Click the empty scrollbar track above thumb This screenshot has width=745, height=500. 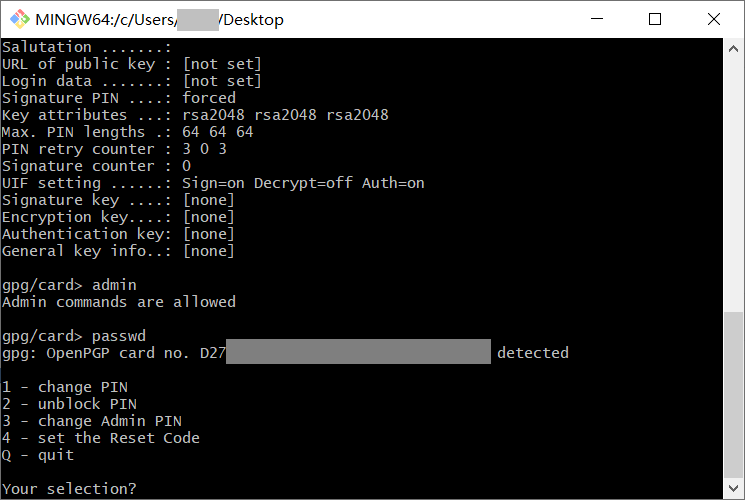pos(733,185)
